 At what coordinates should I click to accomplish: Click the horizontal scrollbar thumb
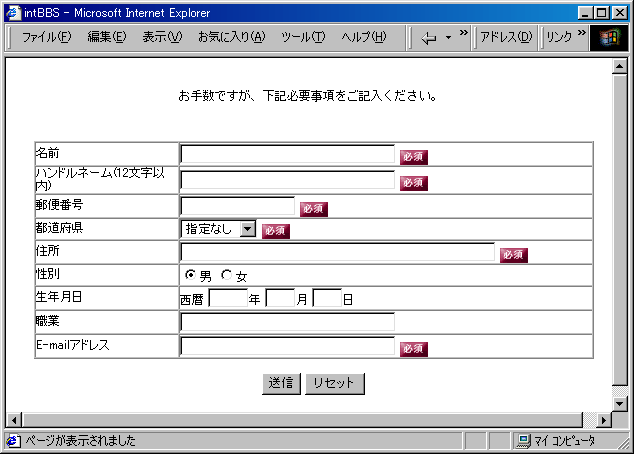click(302, 420)
